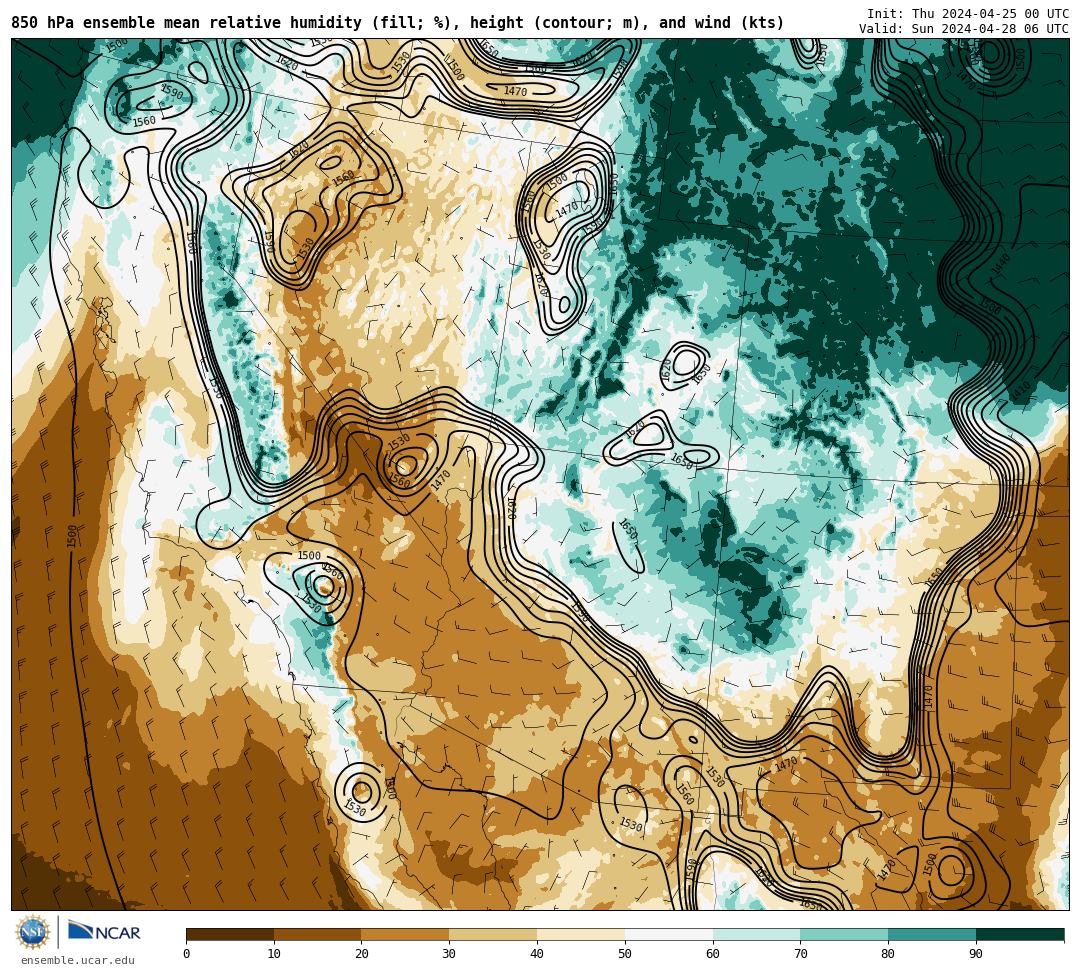The height and width of the screenshot is (973, 1080).
Task: Click the 70–80 teal colorbar segment
Action: 844,934
